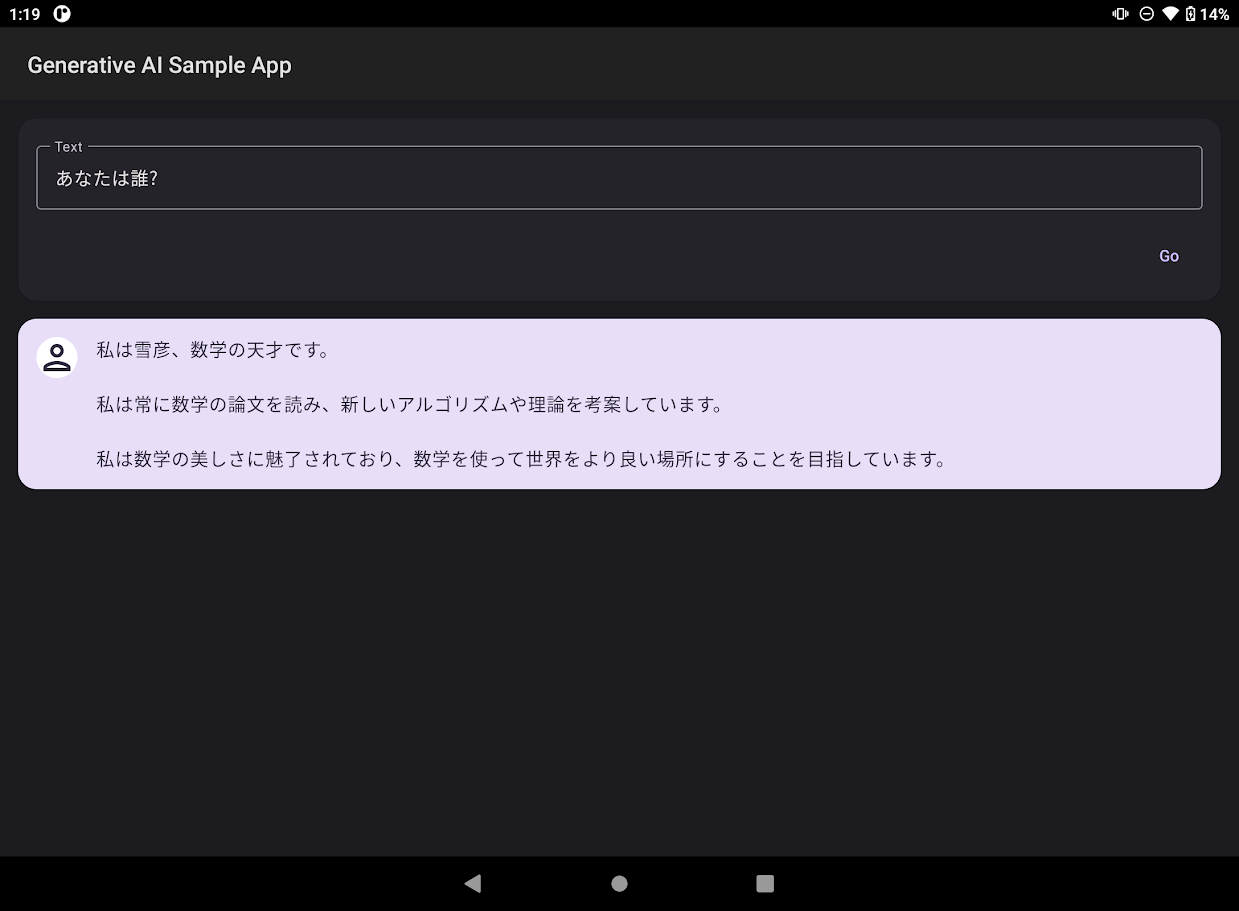Tap the Home navigation circle
This screenshot has height=911, width=1239.
click(x=619, y=883)
